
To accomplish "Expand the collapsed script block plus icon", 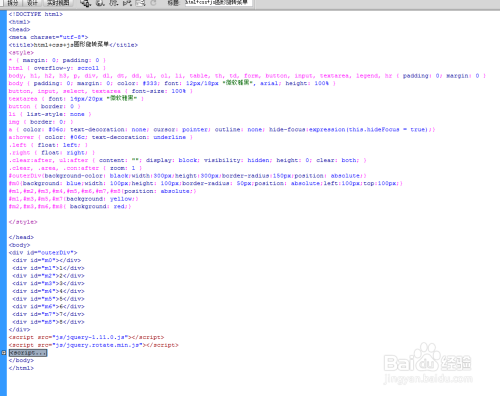I will [x=3, y=353].
